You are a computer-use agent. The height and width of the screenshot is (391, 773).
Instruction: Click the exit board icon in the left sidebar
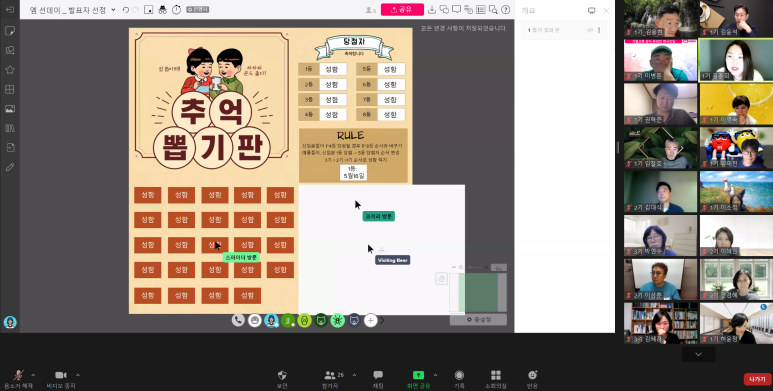pos(10,10)
